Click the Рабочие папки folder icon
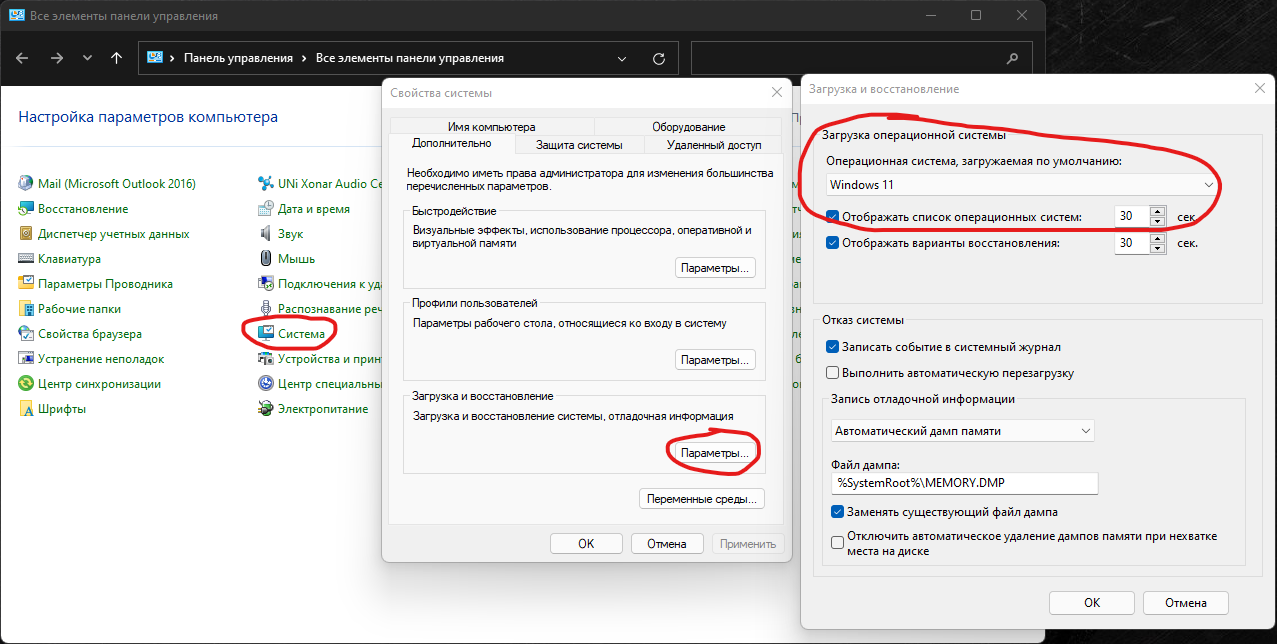 click(26, 309)
